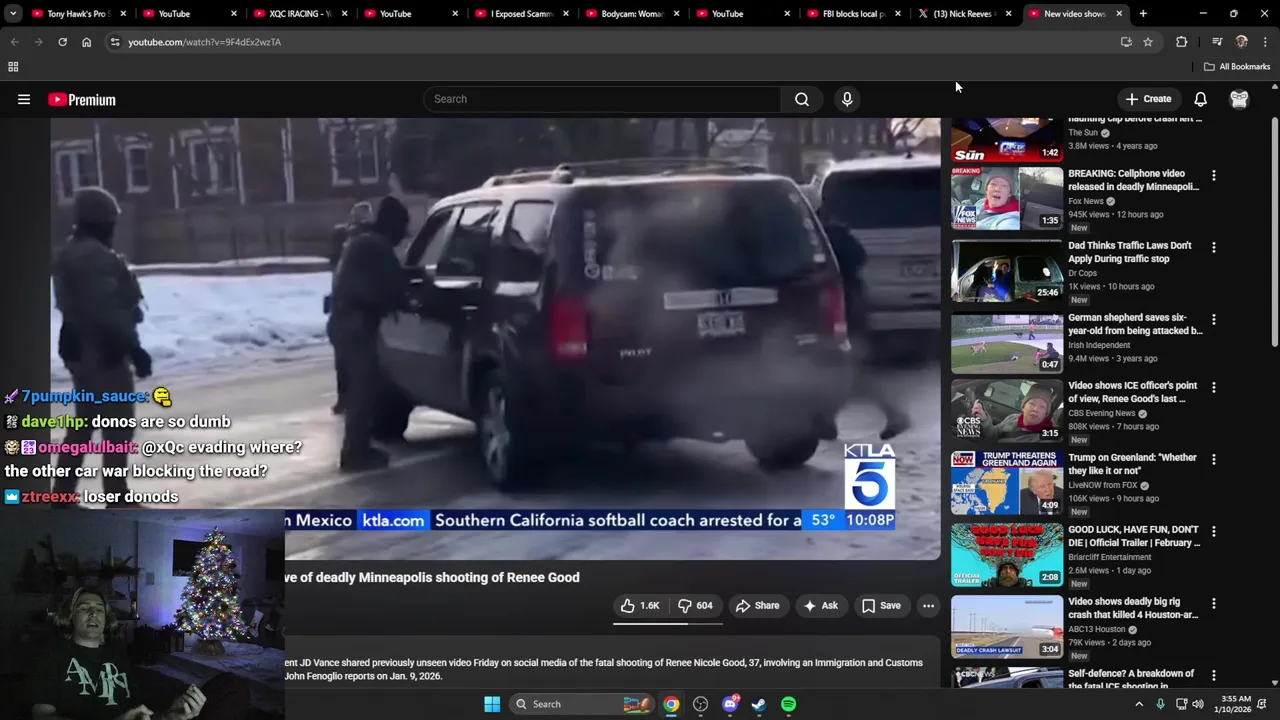Click the Ask button
The image size is (1280, 720).
[x=820, y=606]
